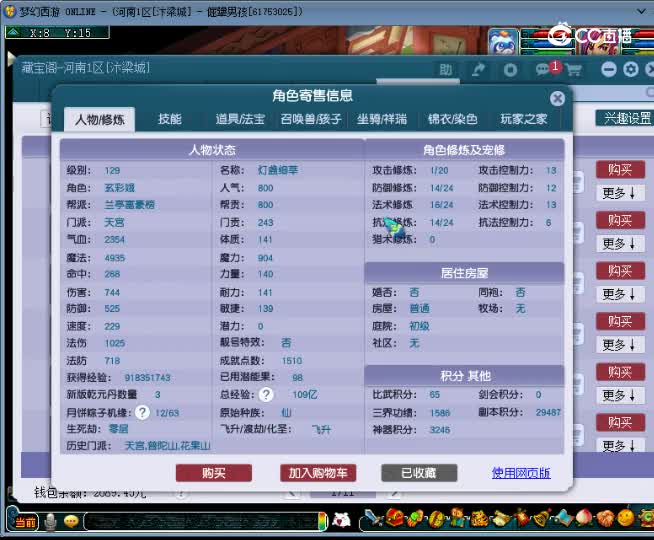Focus the chat input field at the bottom
The image size is (654, 540).
pos(201,521)
